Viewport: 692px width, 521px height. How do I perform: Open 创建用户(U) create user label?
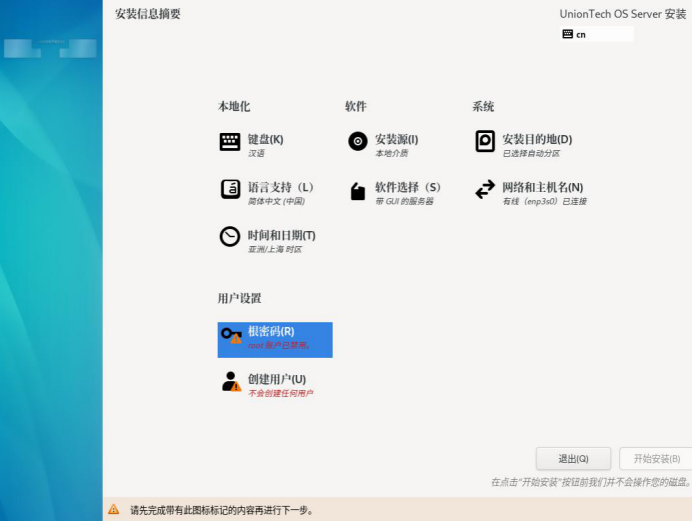coord(277,379)
